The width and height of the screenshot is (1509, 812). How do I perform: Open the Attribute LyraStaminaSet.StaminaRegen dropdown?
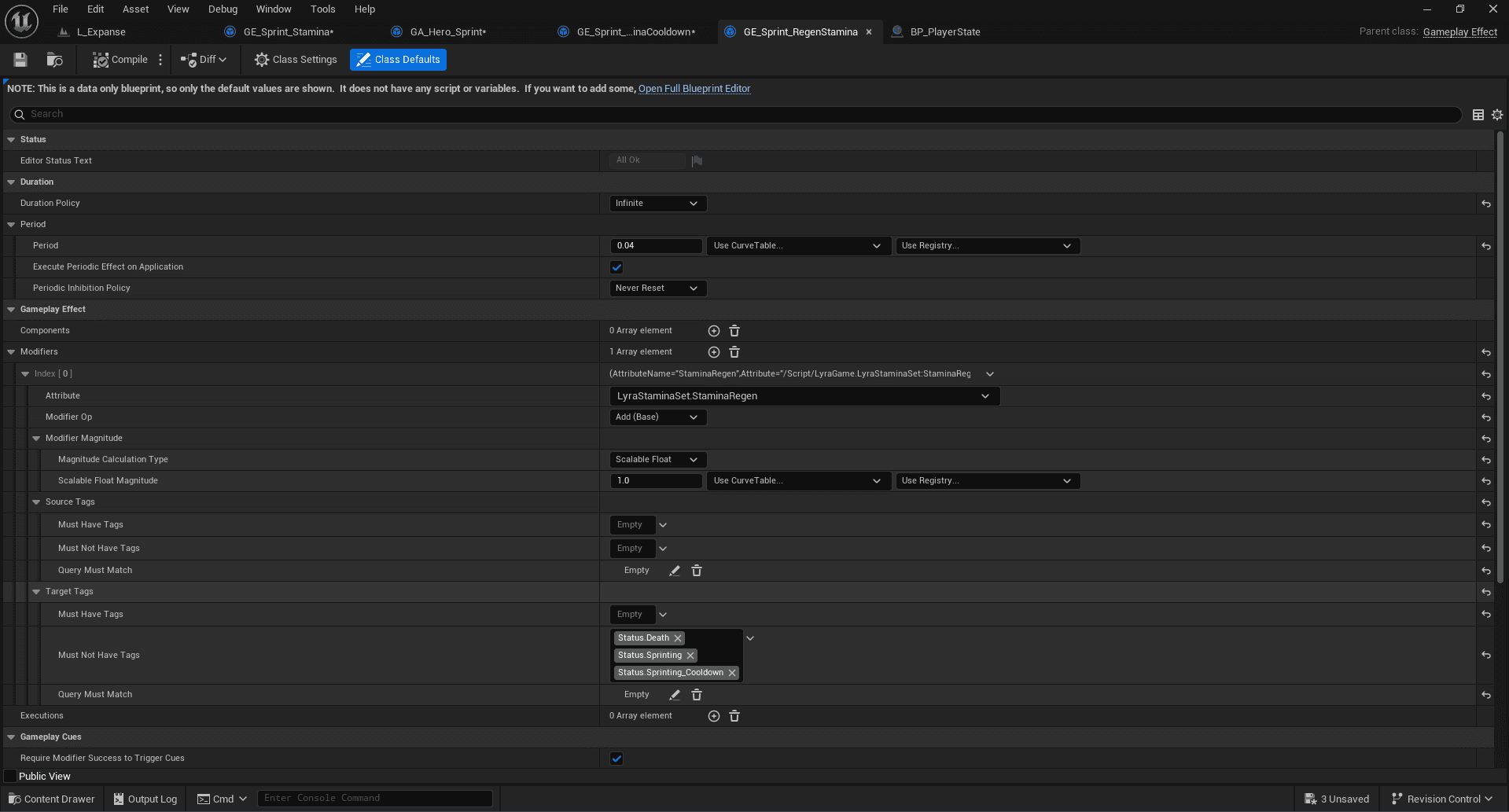click(804, 396)
